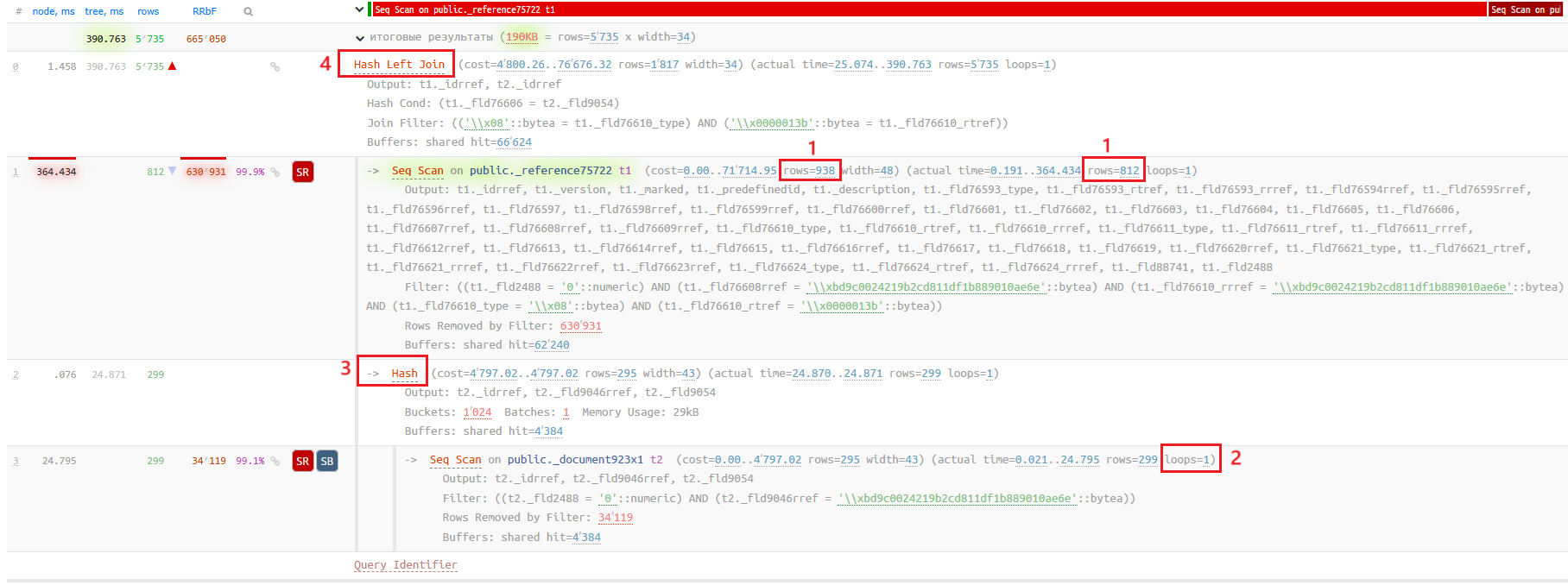Sort by the RRbF column header
The height and width of the screenshot is (585, 1568).
(x=205, y=11)
